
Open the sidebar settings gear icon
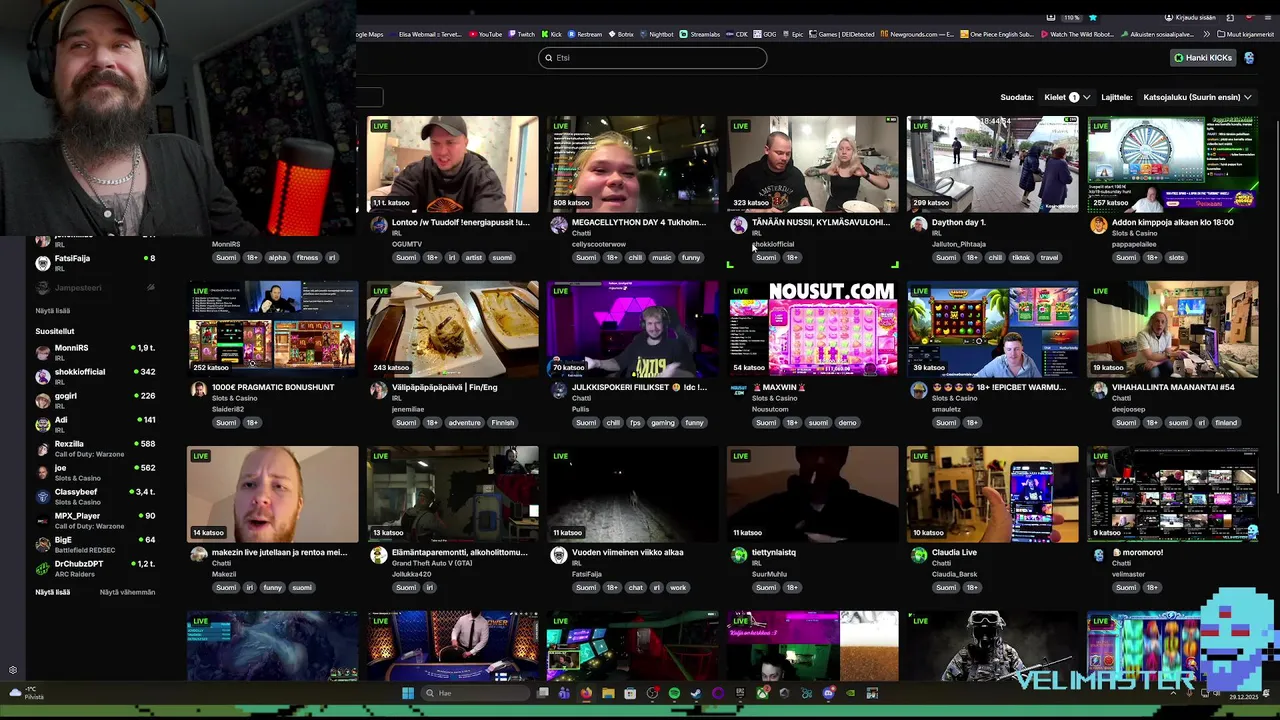pyautogui.click(x=13, y=670)
